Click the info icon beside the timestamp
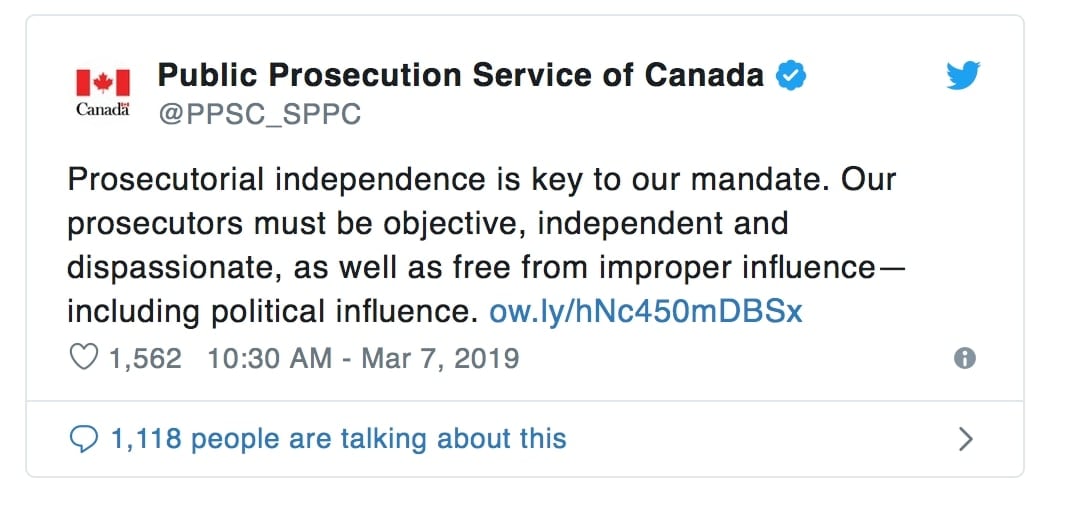Viewport: 1072px width, 508px height. (x=965, y=359)
